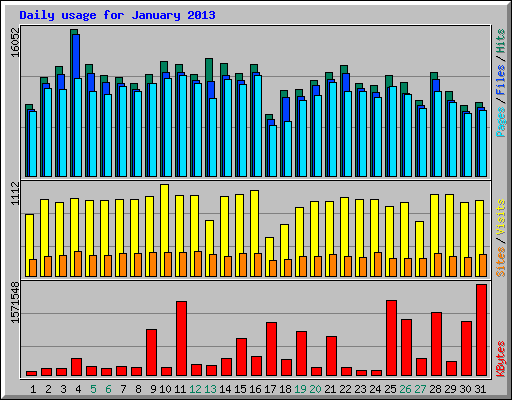Screen dimensions: 512x400
Task: Click the red 'KBytes' legend label
Action: click(x=501, y=359)
